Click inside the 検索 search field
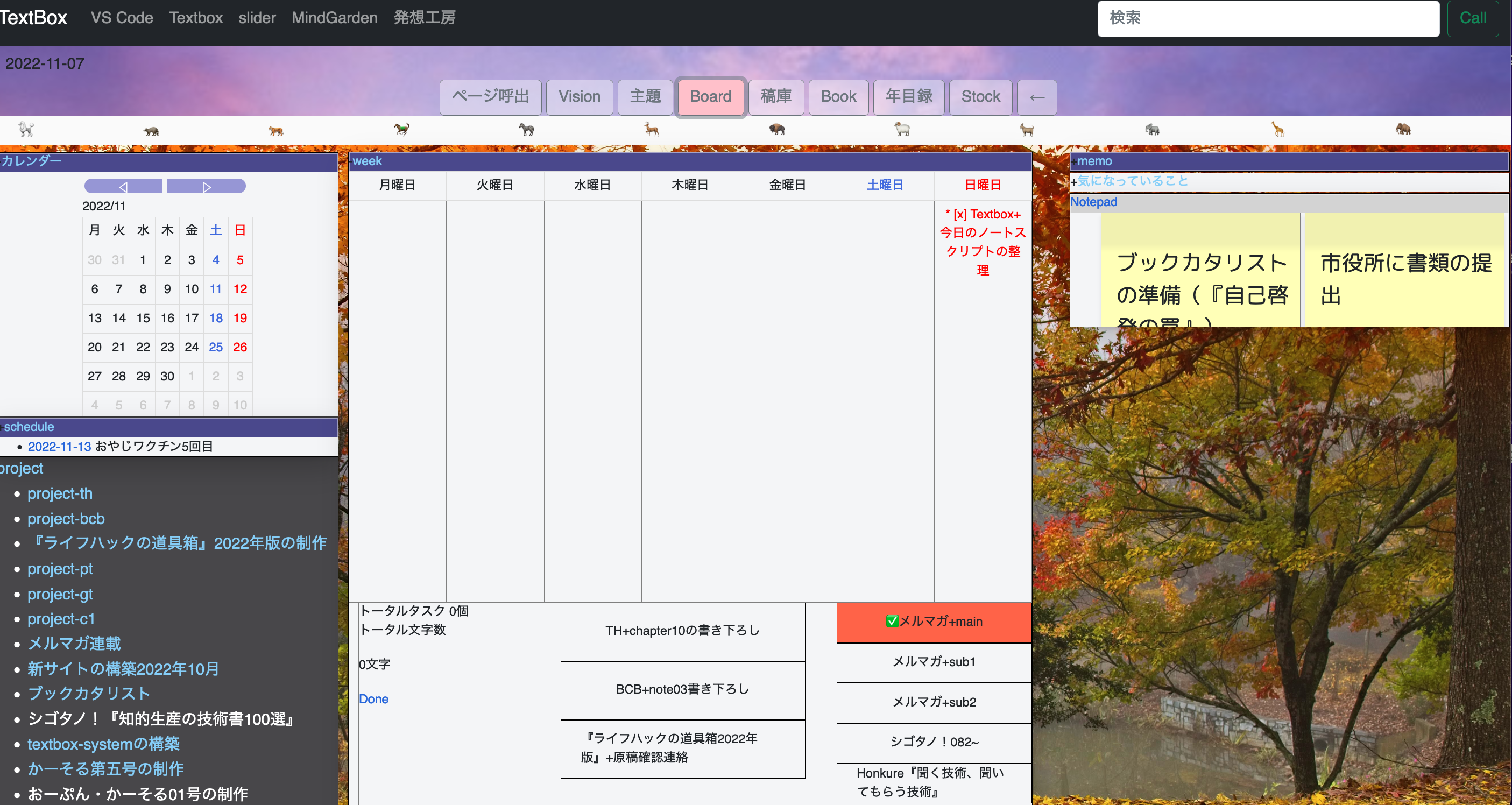This screenshot has width=1512, height=805. click(1268, 18)
